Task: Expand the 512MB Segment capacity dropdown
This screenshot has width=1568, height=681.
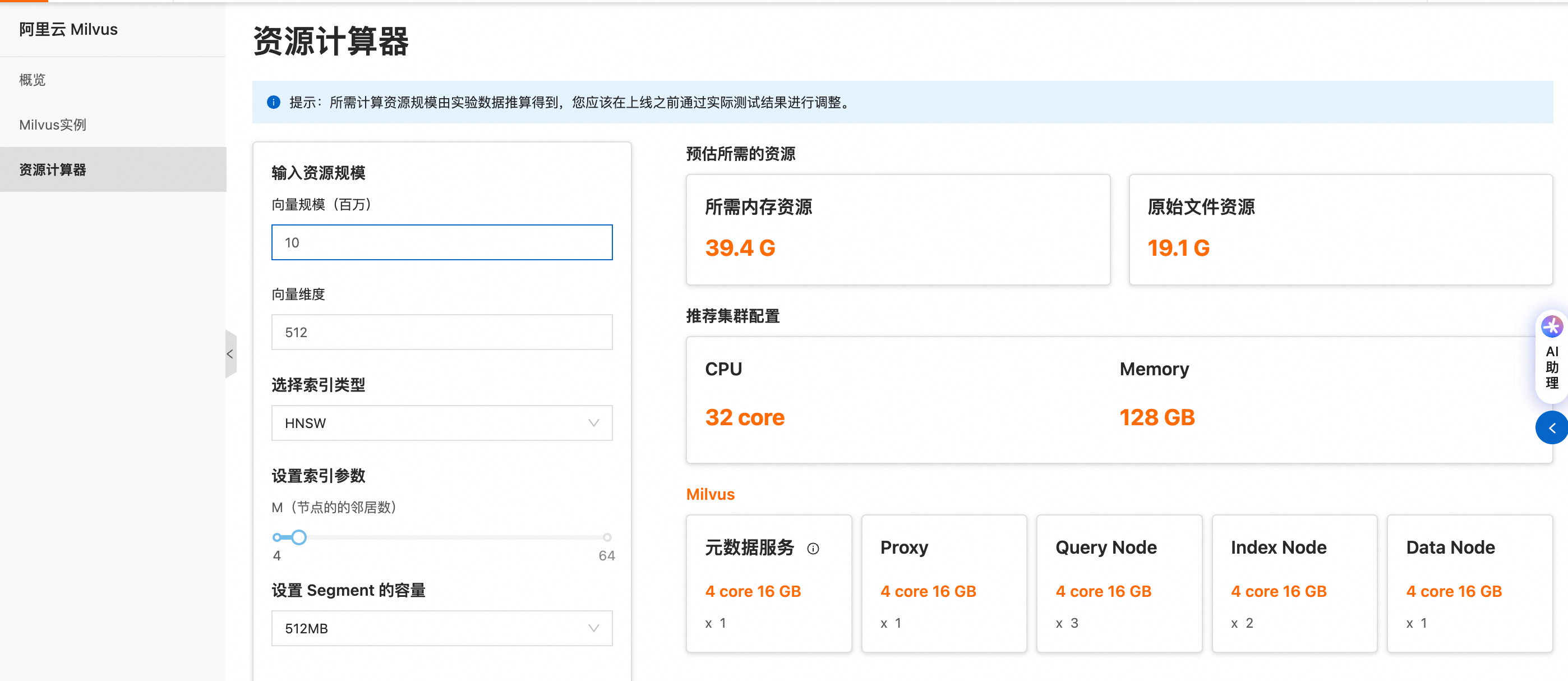Action: point(441,628)
